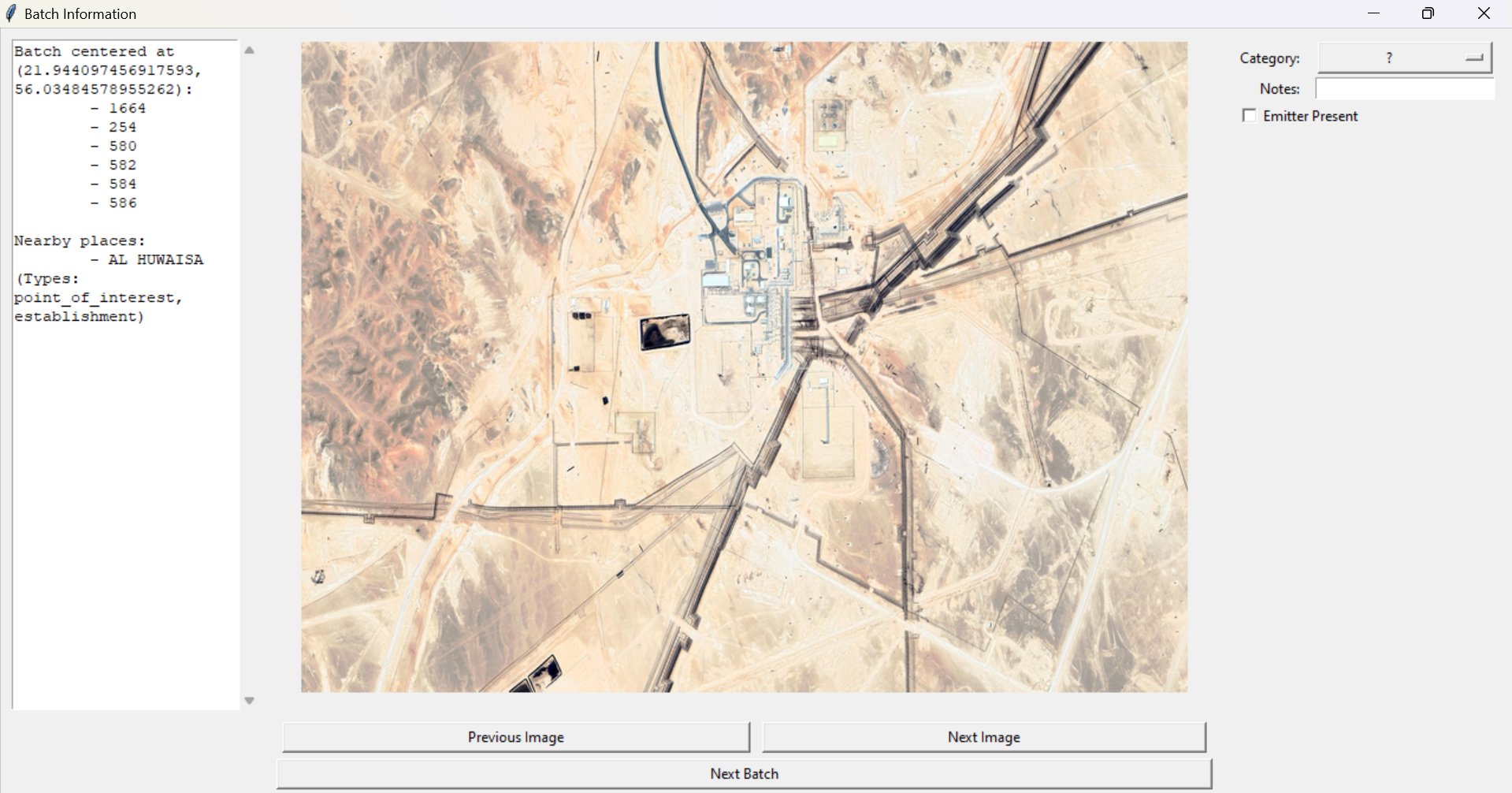Image resolution: width=1512 pixels, height=793 pixels.
Task: Go to the Previous Image
Action: tap(516, 737)
